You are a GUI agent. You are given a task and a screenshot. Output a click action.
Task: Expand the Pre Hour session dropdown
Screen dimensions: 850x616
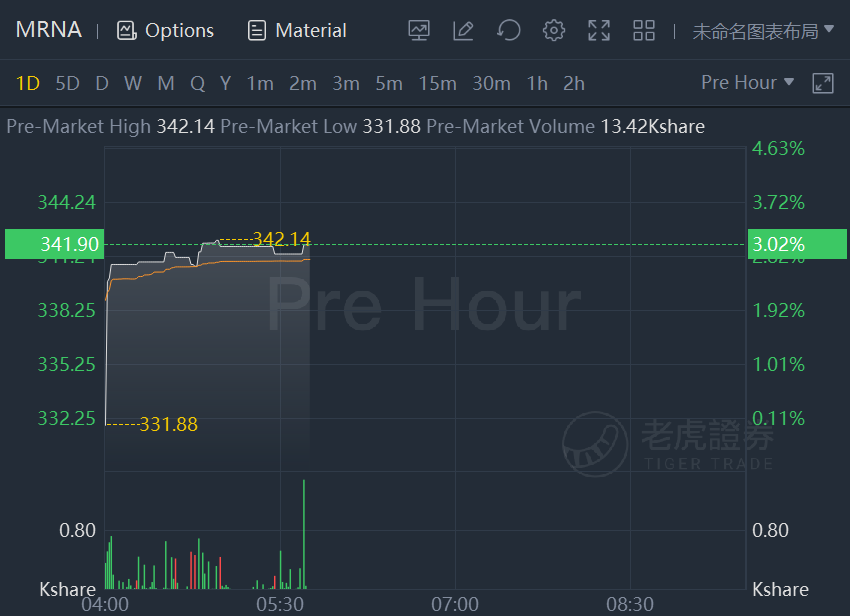click(747, 82)
